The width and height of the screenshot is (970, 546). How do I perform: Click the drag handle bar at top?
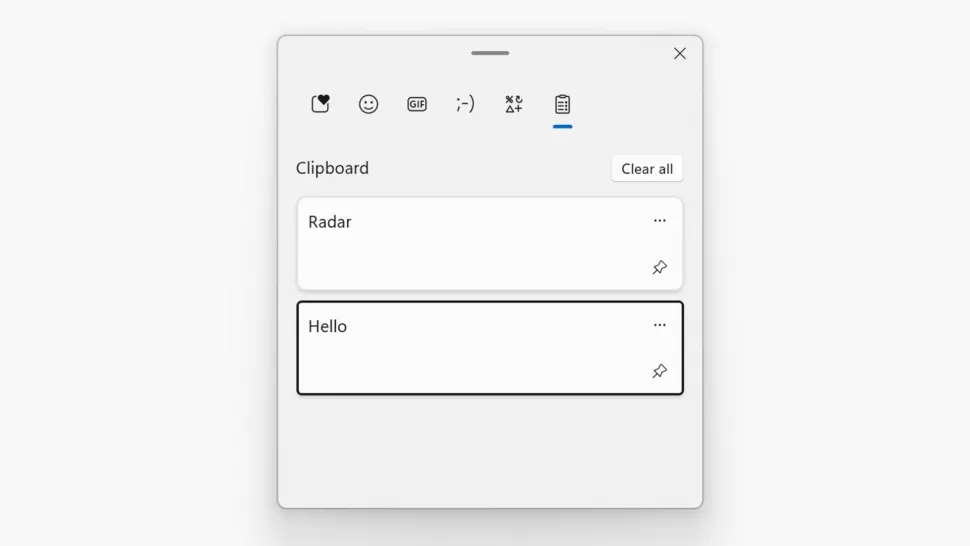point(490,53)
